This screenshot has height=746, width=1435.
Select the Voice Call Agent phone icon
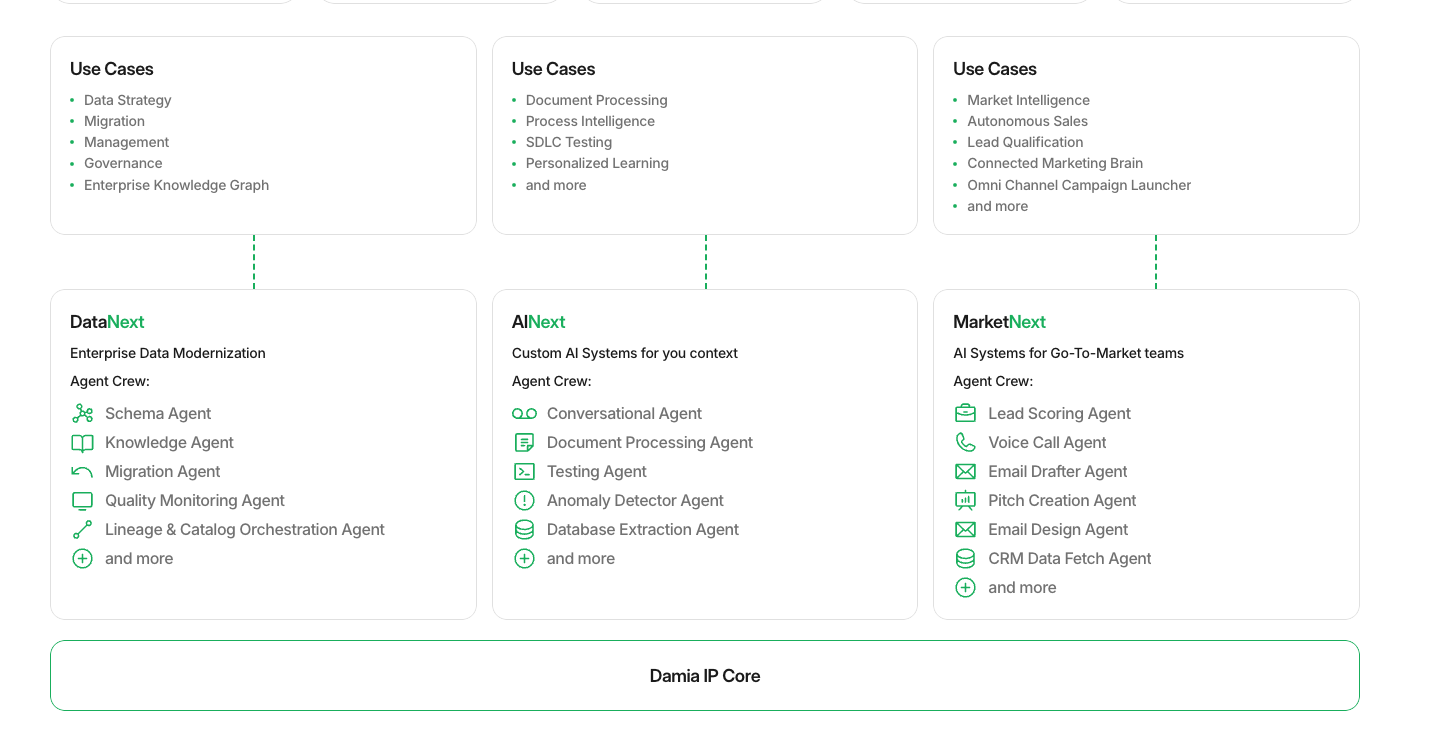[x=965, y=442]
